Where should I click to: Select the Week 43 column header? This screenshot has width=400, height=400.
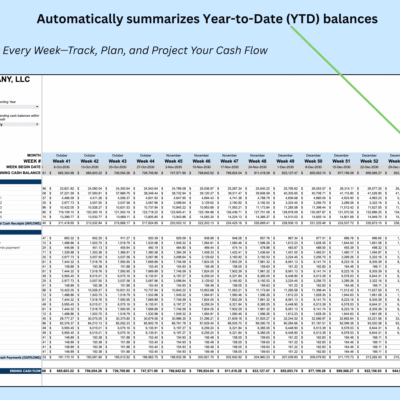tap(118, 161)
